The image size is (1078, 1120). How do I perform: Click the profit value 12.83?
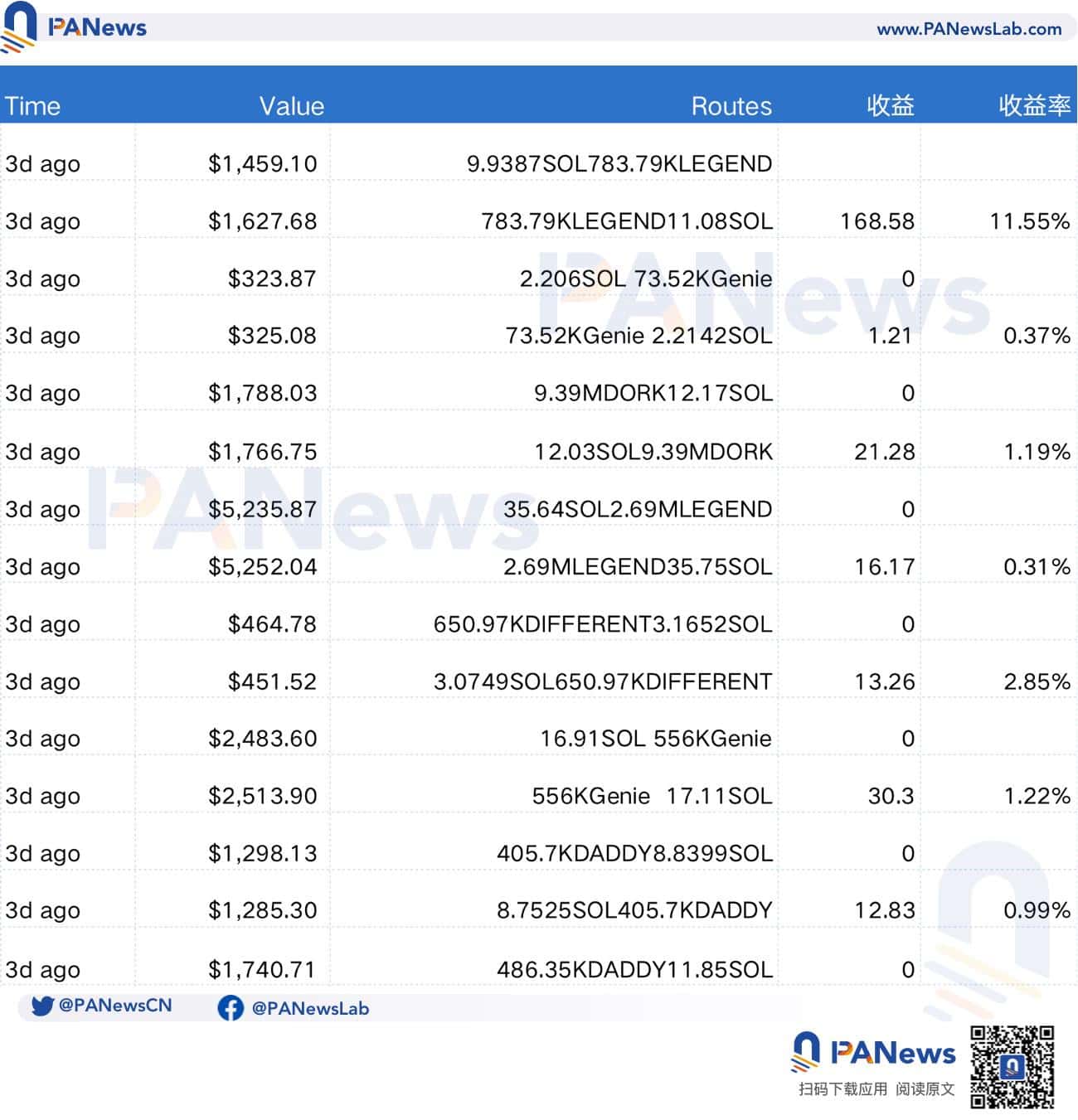tap(885, 910)
